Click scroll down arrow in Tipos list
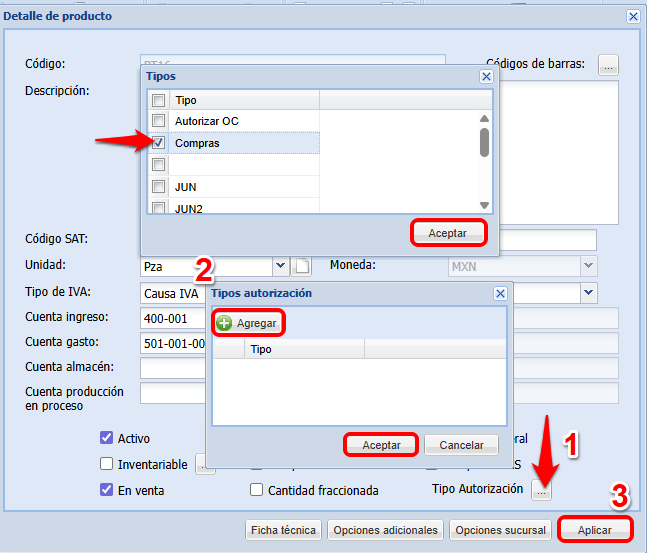The width and height of the screenshot is (647, 553). coord(484,205)
